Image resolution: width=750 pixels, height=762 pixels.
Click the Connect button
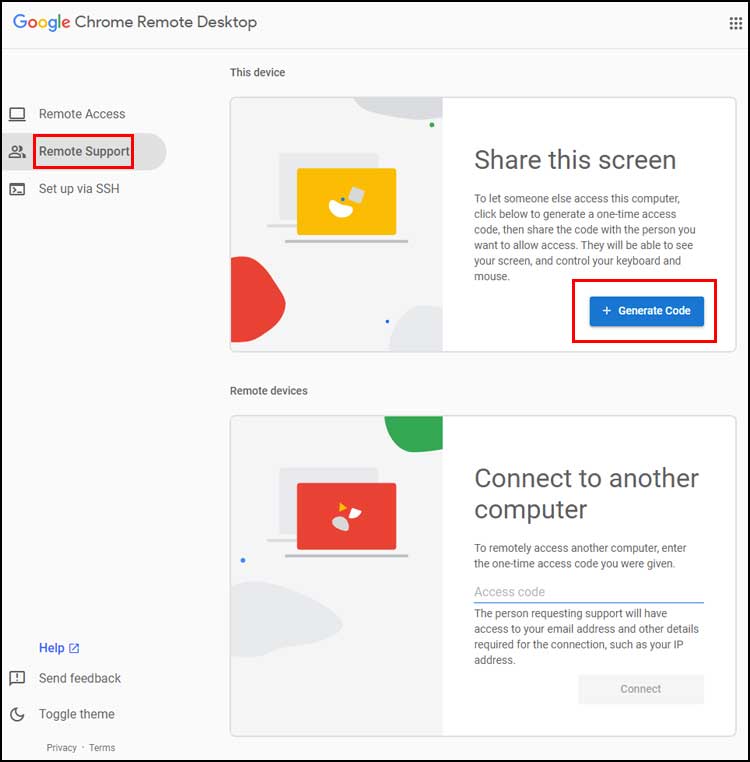point(641,689)
